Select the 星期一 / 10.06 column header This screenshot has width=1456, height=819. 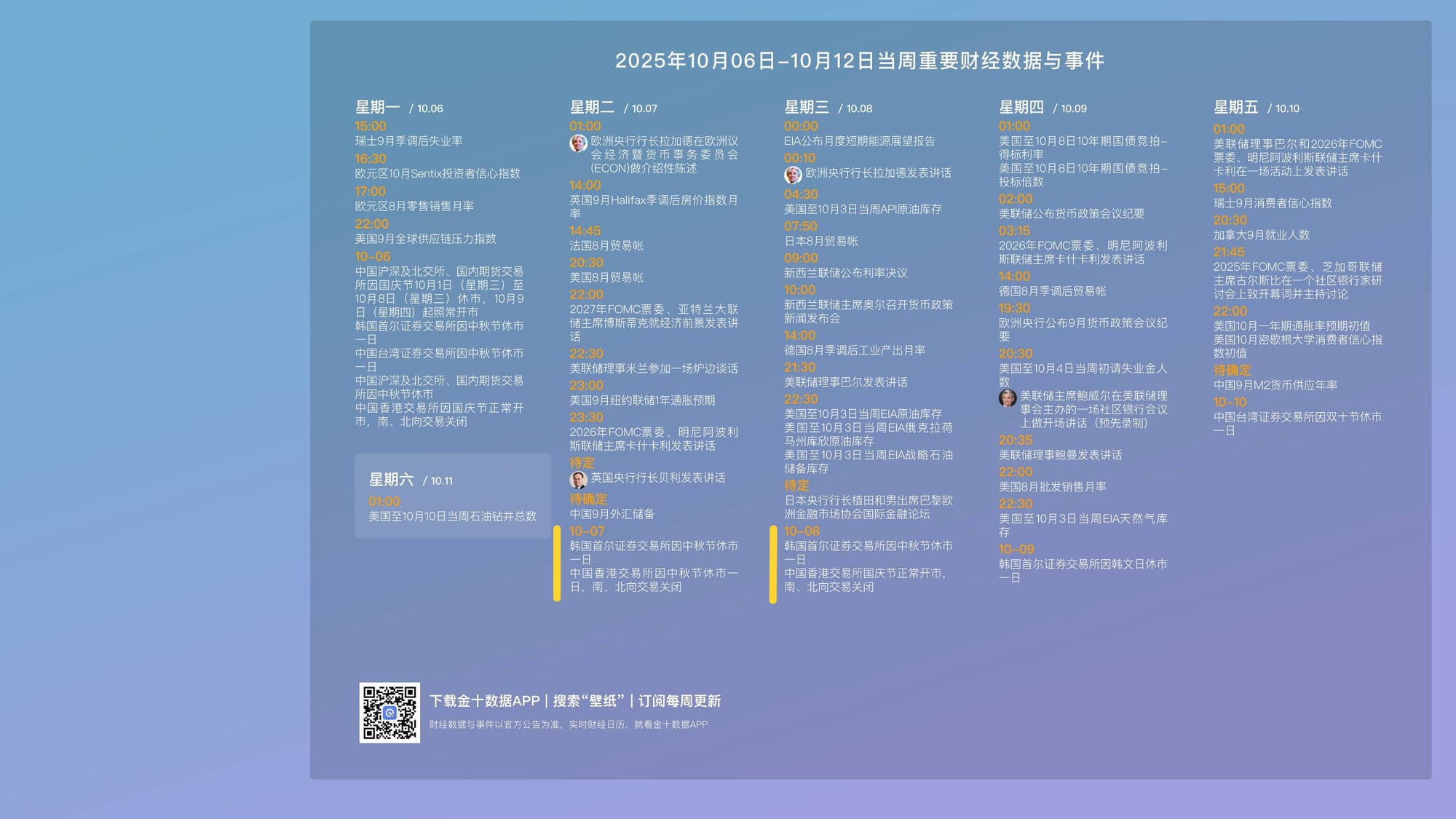pyautogui.click(x=398, y=108)
